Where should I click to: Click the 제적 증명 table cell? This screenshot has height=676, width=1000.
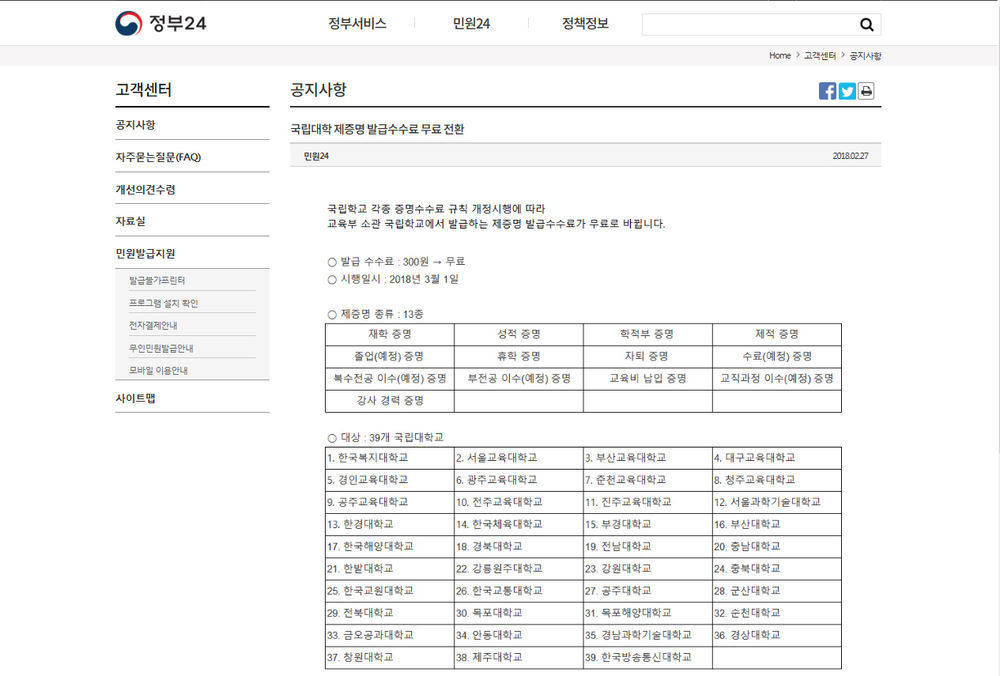[x=777, y=334]
